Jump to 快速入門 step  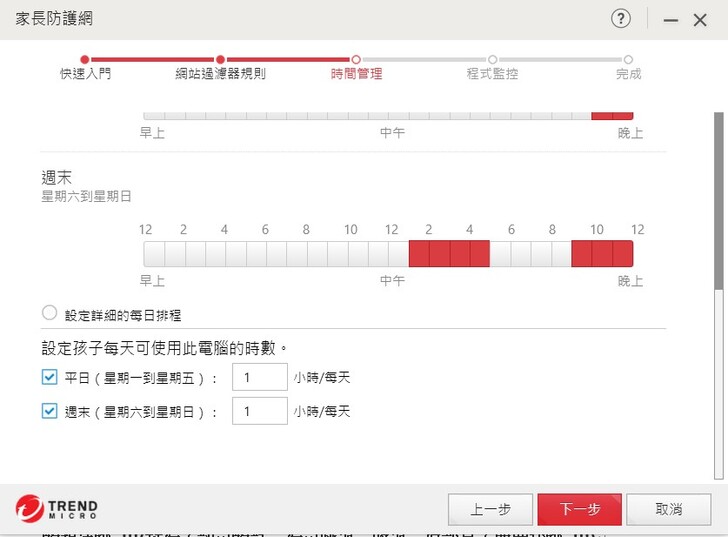85,67
